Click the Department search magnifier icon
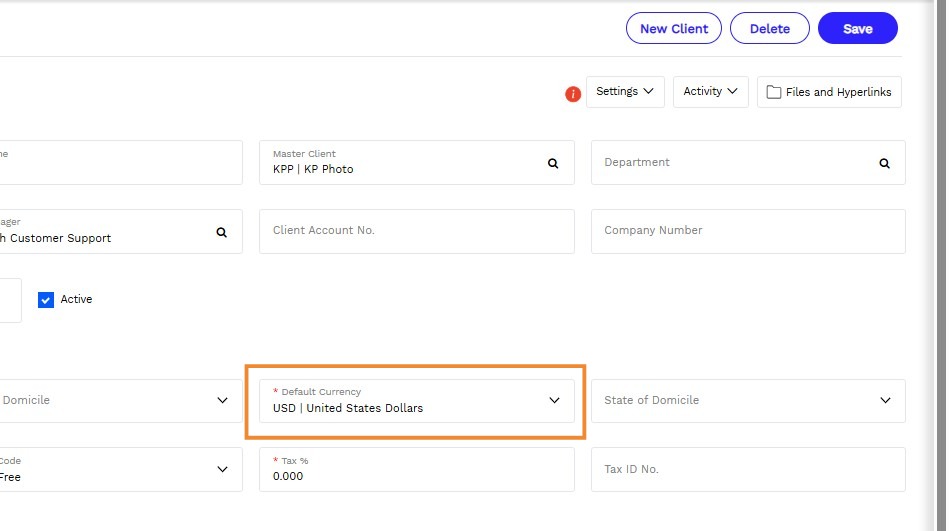Screen dimensions: 949x531 (x=884, y=163)
